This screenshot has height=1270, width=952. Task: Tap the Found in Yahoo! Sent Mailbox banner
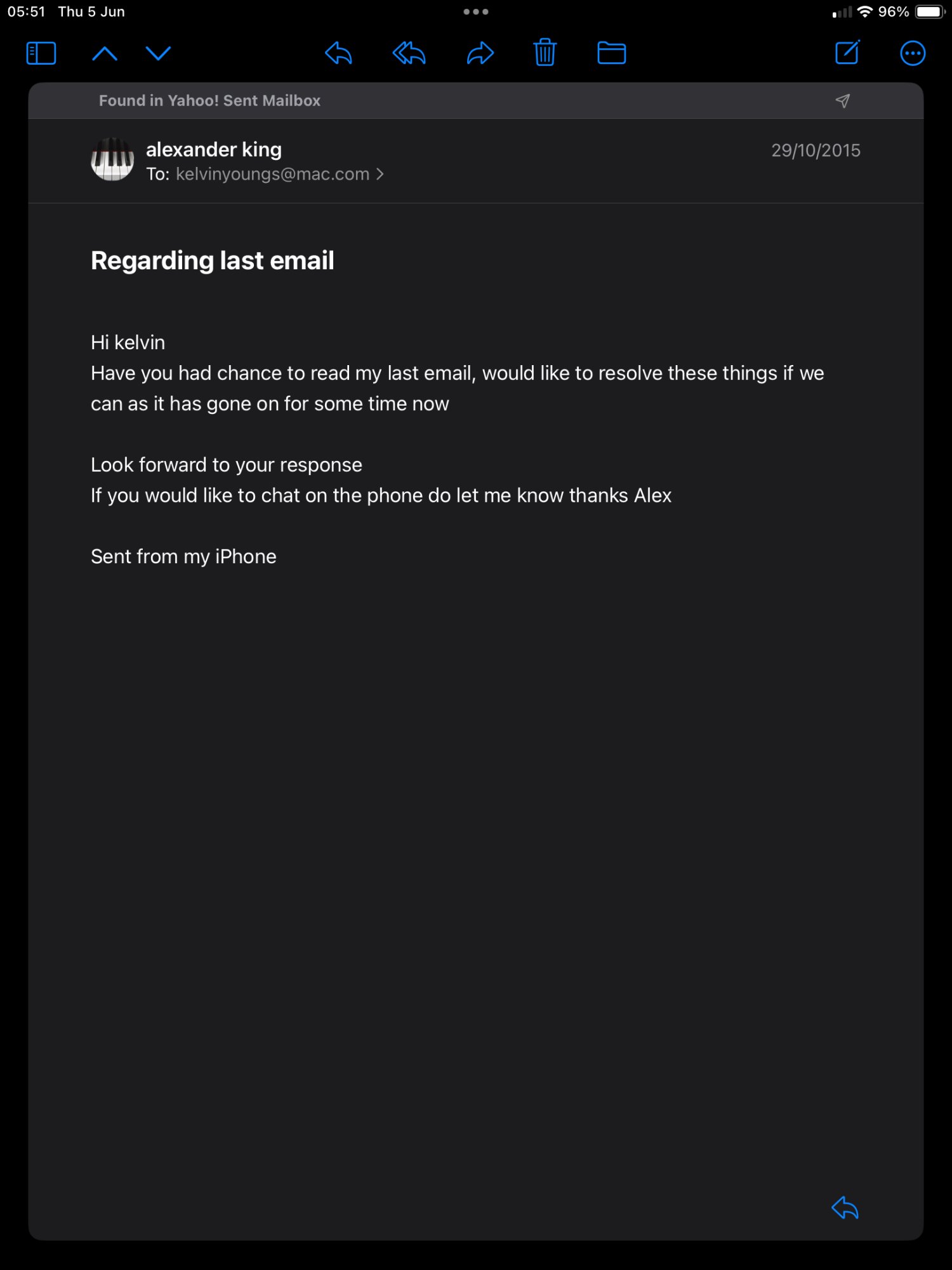475,100
